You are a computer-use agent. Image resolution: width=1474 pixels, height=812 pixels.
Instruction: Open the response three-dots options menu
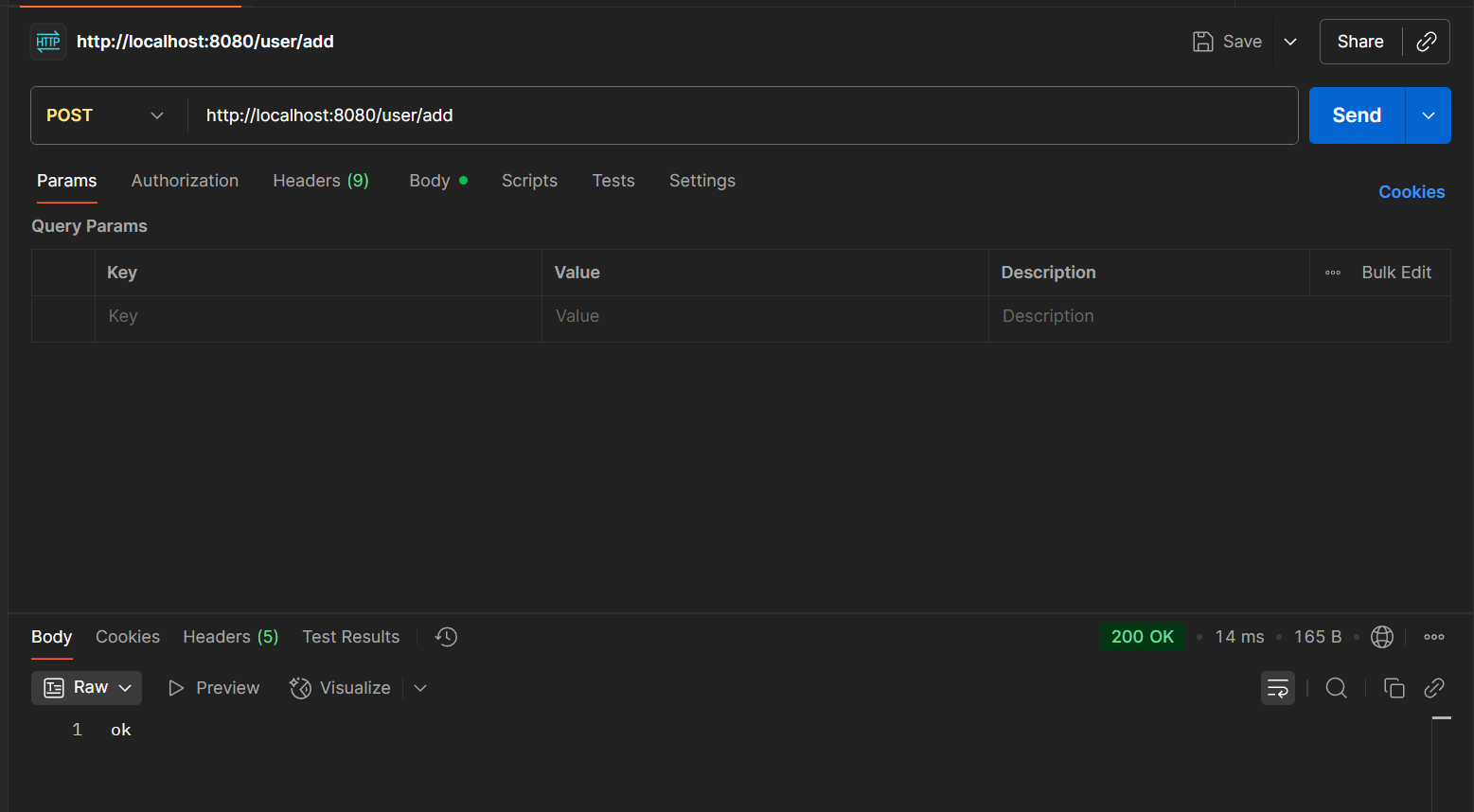click(1433, 637)
